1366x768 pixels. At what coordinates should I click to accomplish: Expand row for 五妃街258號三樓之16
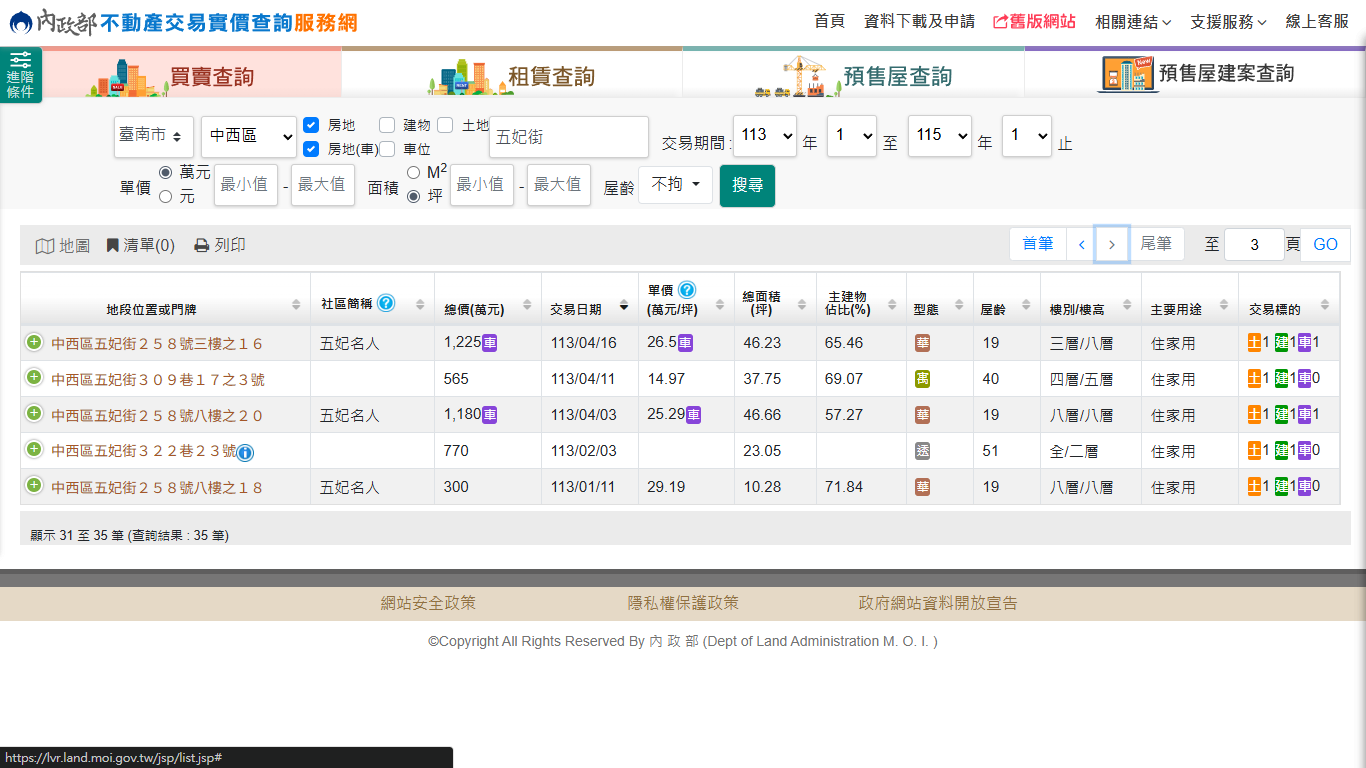[34, 342]
